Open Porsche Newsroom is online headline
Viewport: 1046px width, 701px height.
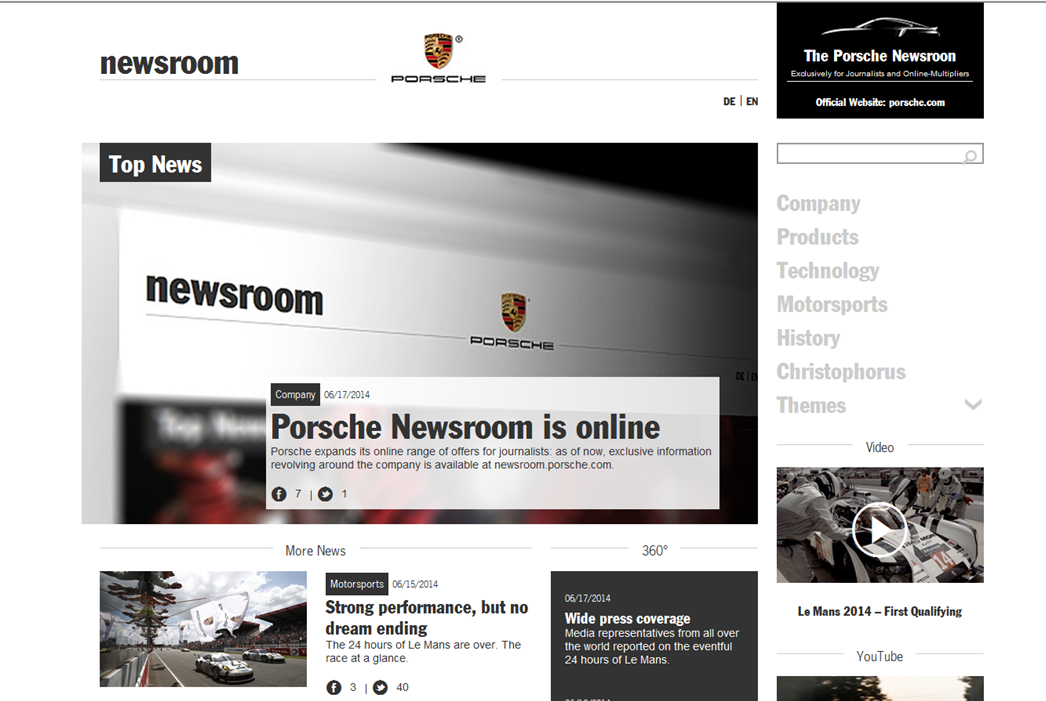coord(465,428)
